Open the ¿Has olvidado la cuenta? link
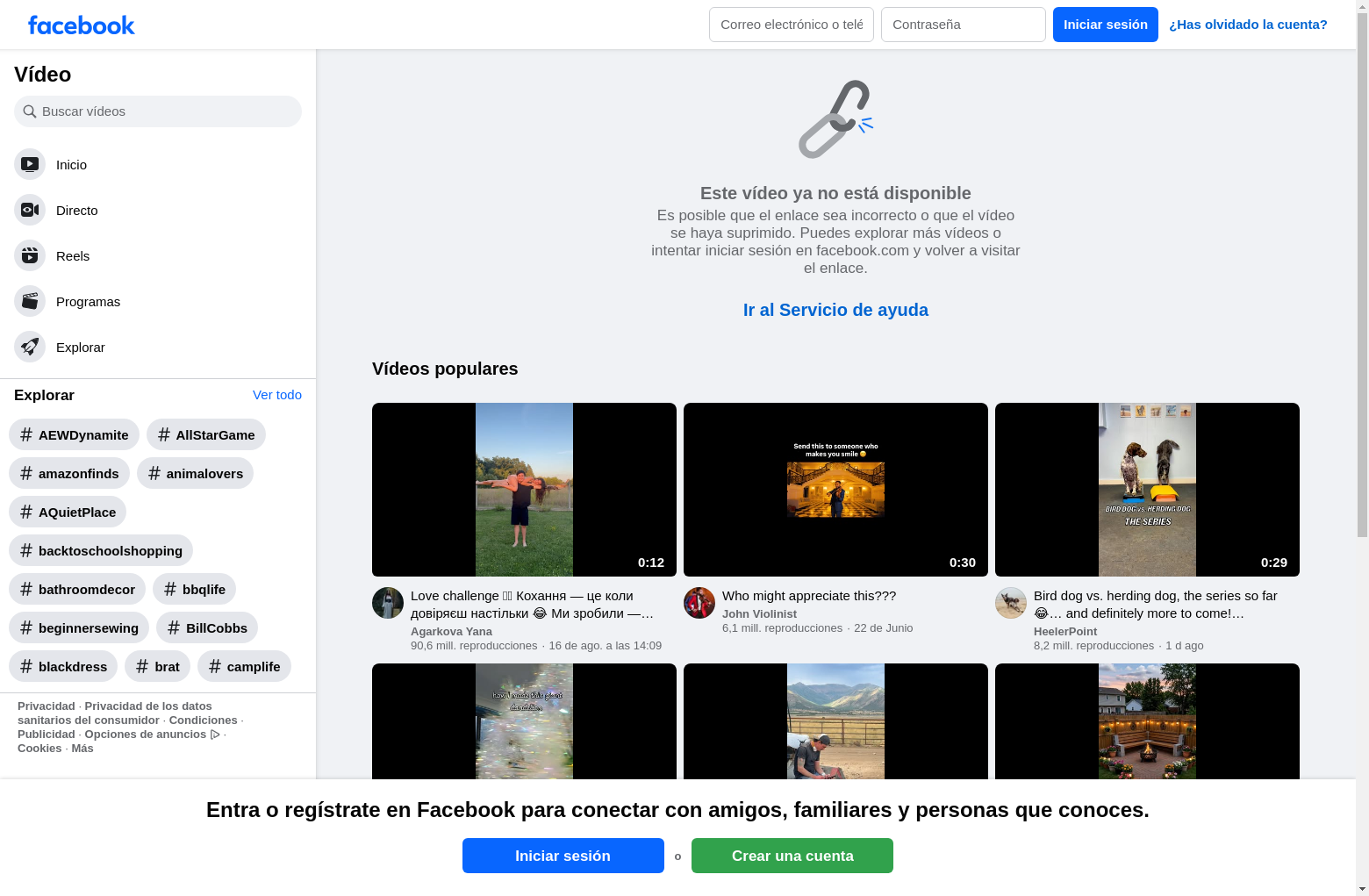The width and height of the screenshot is (1369, 896). (x=1248, y=25)
